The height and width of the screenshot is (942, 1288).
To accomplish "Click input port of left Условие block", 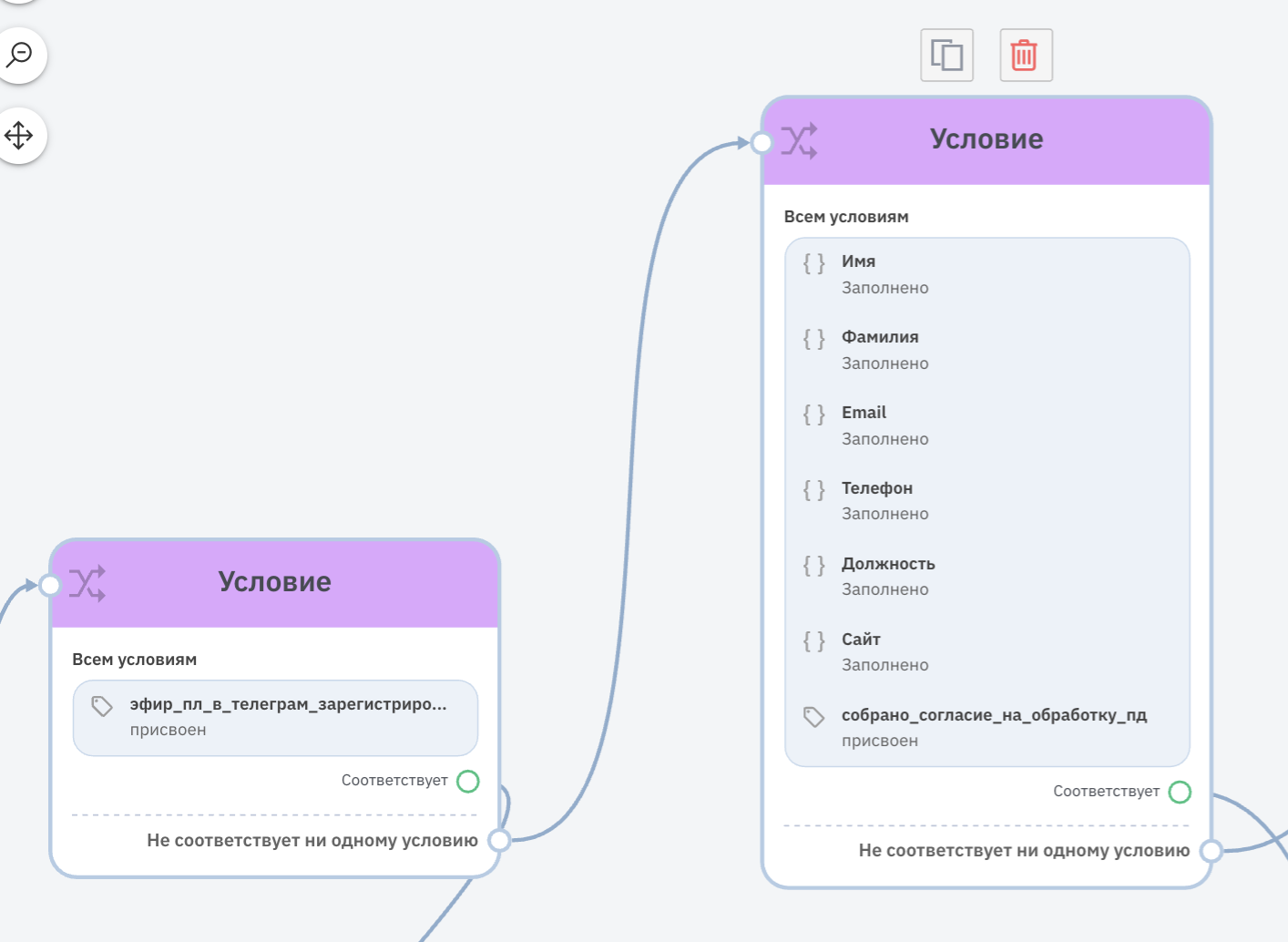I will [x=50, y=585].
